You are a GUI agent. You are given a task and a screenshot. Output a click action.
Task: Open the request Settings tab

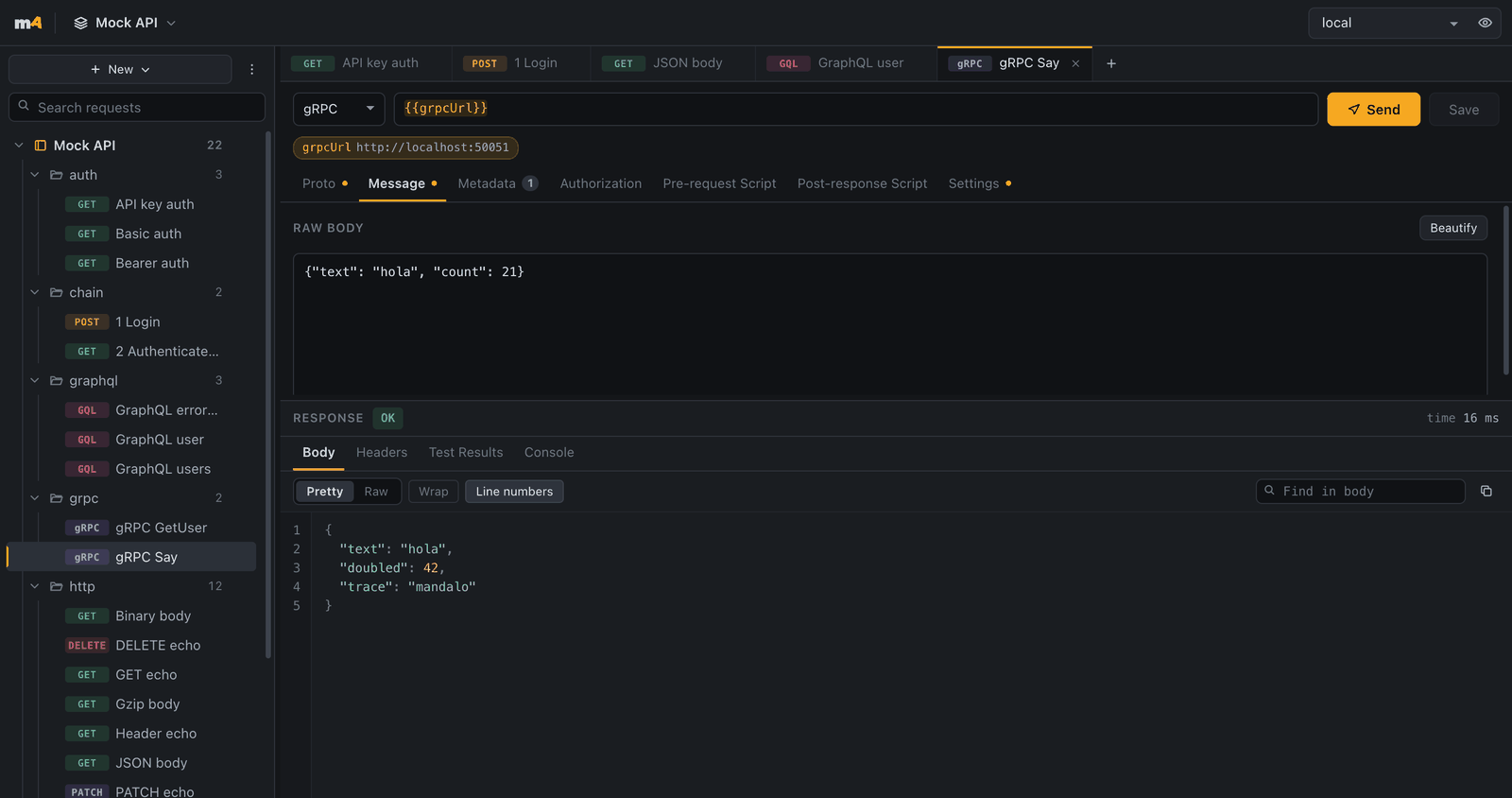click(x=979, y=183)
